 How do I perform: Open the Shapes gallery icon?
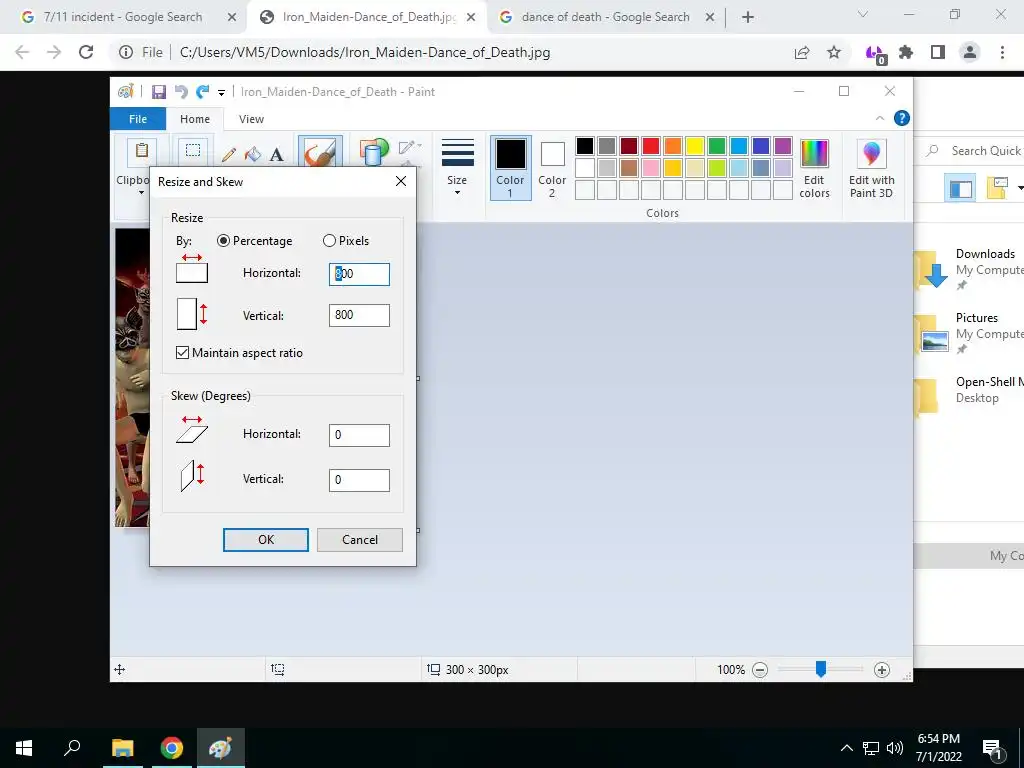(x=374, y=152)
